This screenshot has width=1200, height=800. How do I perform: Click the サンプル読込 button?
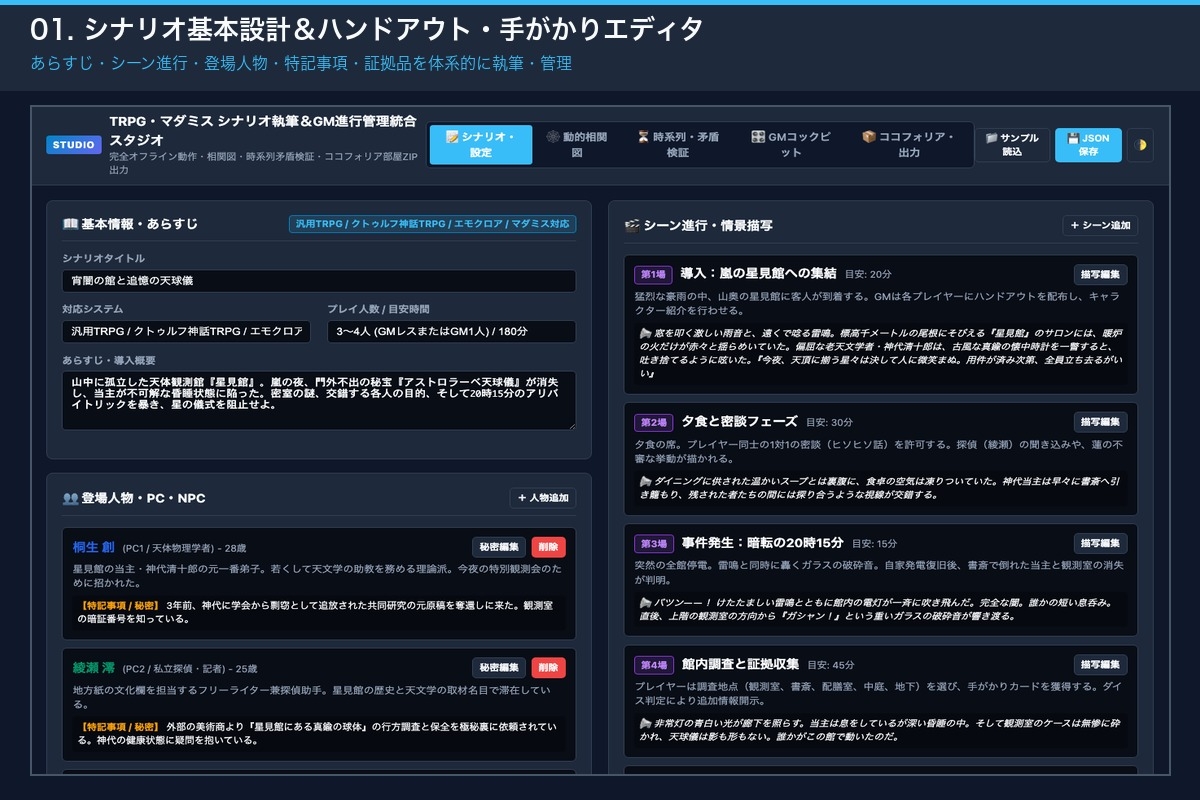point(1012,145)
